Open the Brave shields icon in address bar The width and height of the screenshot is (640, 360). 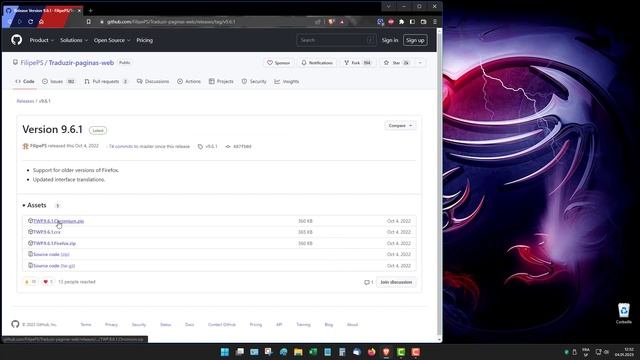pos(331,22)
